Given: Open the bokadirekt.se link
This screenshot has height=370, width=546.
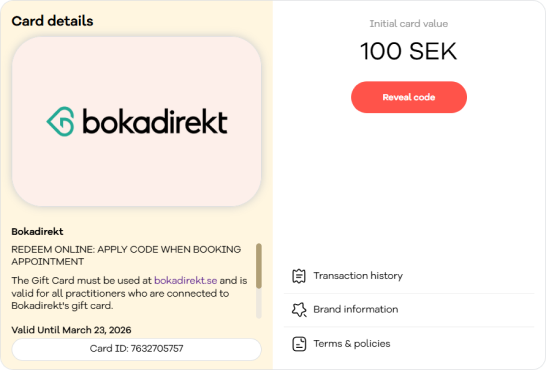Looking at the screenshot, I should 186,281.
